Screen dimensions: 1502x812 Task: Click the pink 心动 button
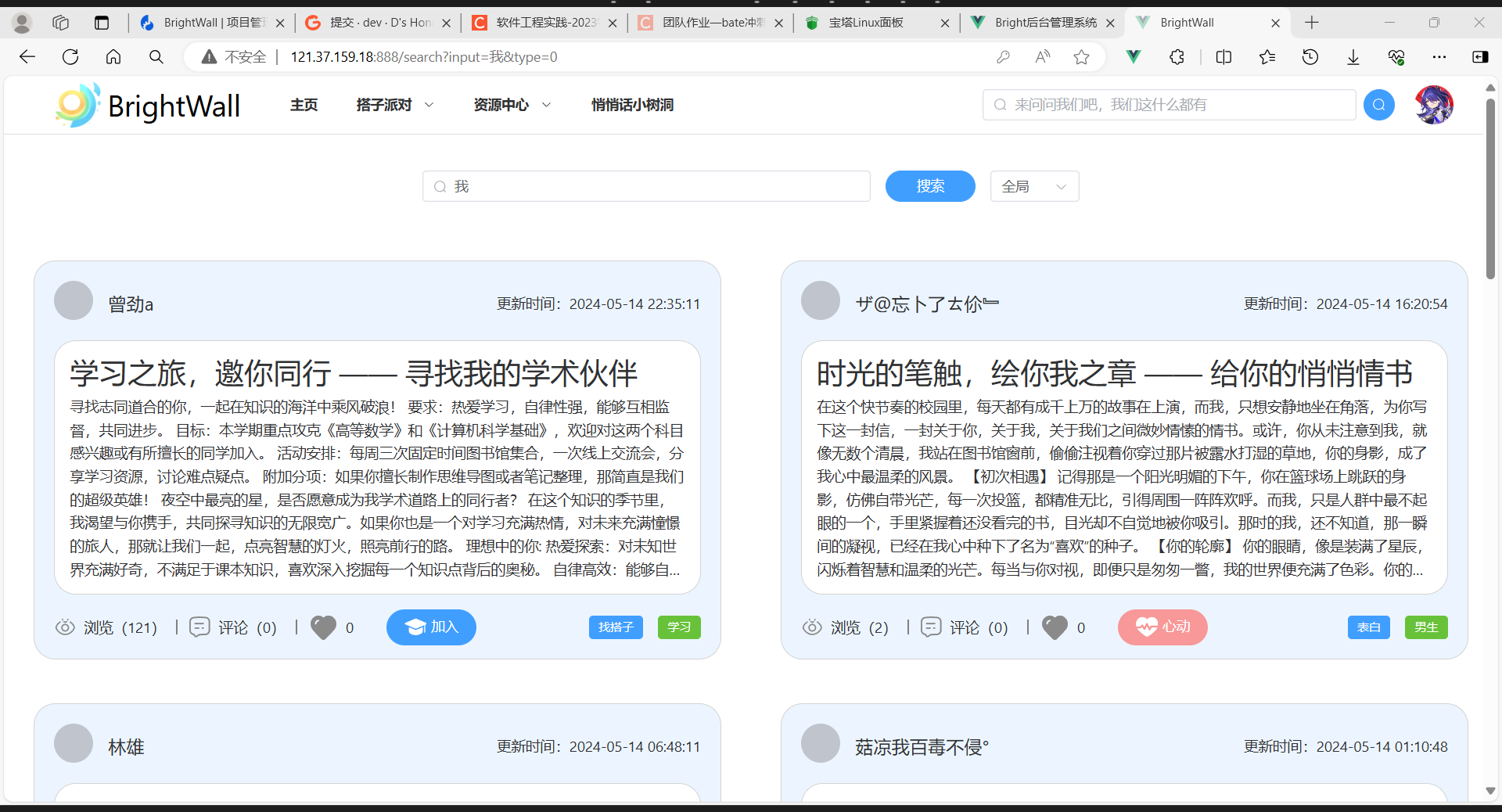click(x=1162, y=627)
